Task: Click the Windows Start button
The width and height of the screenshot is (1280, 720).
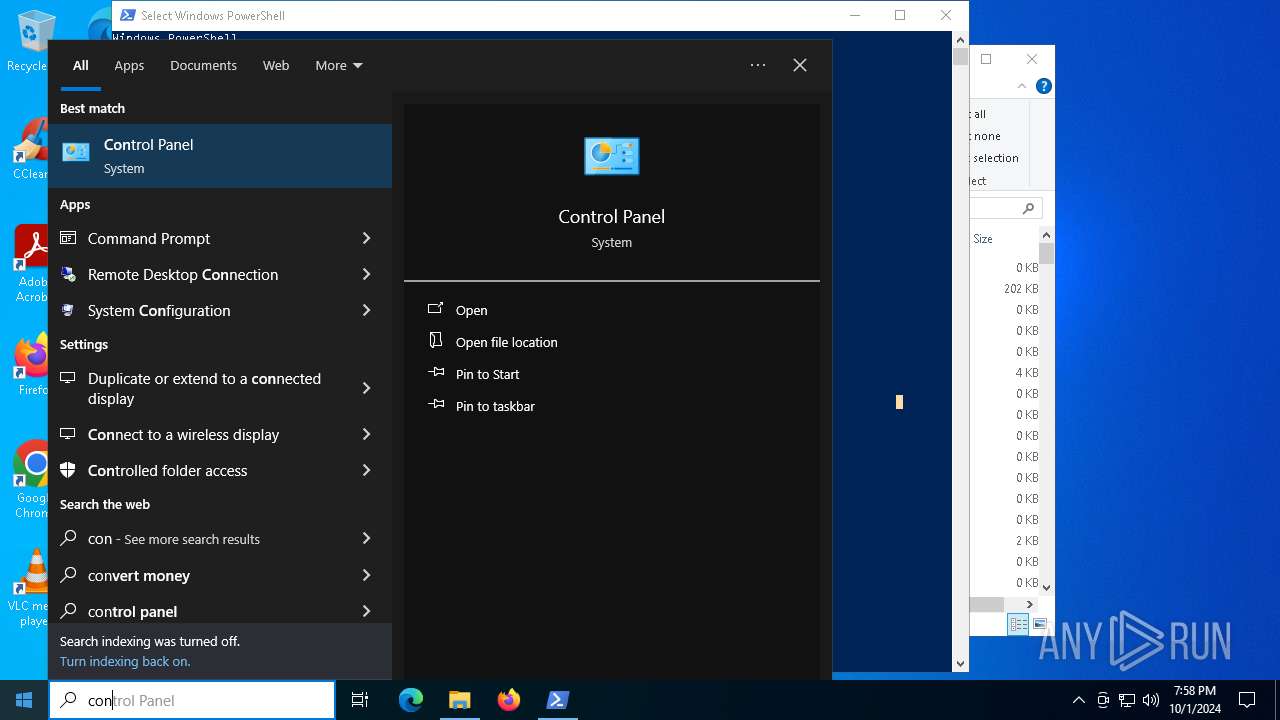Action: (x=24, y=700)
